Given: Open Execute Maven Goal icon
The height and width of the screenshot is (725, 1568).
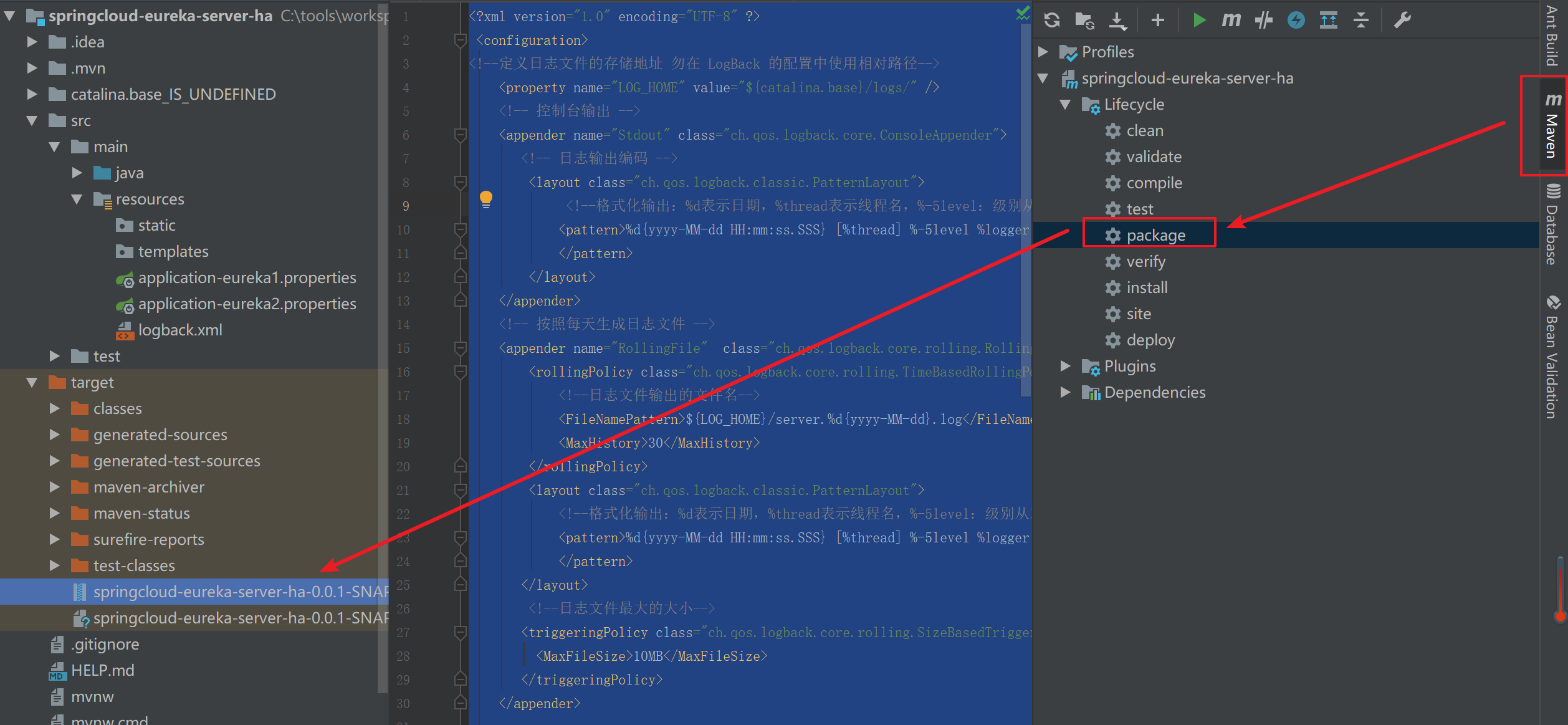Looking at the screenshot, I should coord(1231,20).
